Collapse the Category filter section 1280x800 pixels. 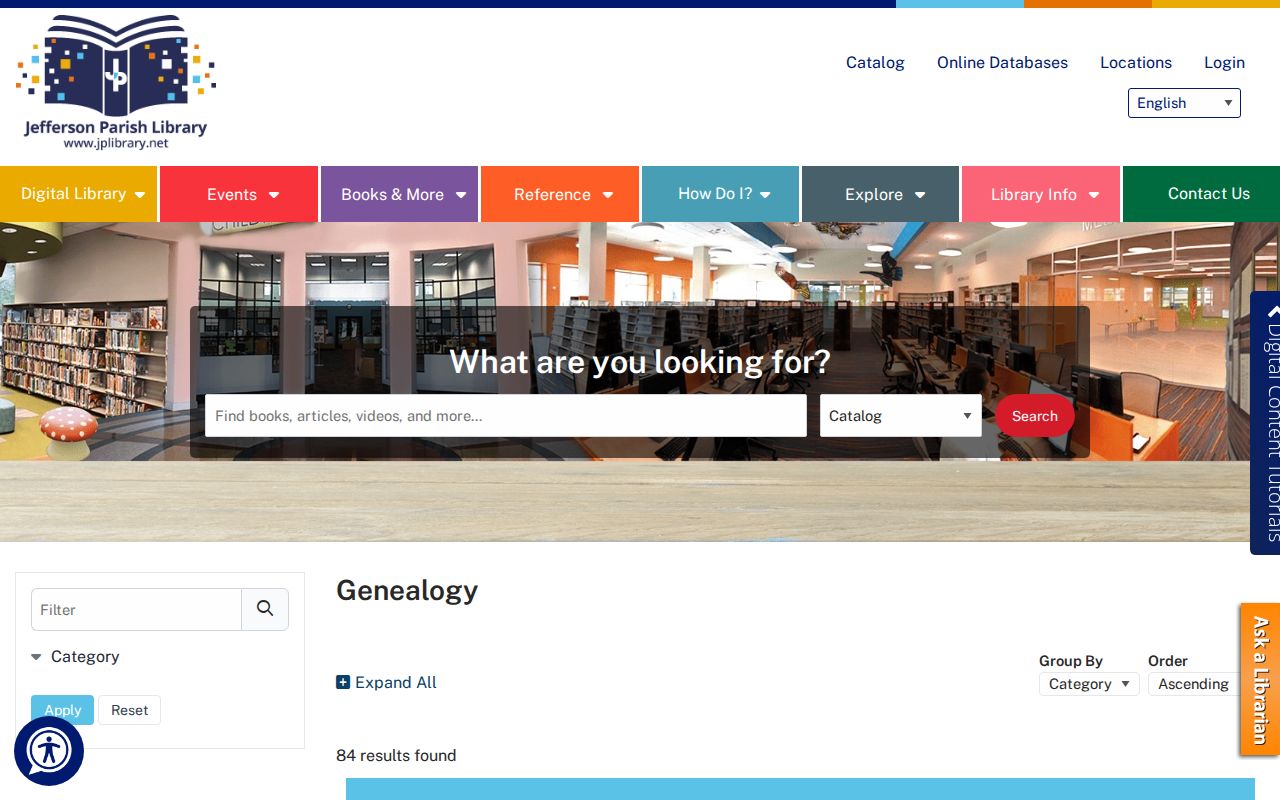(75, 657)
